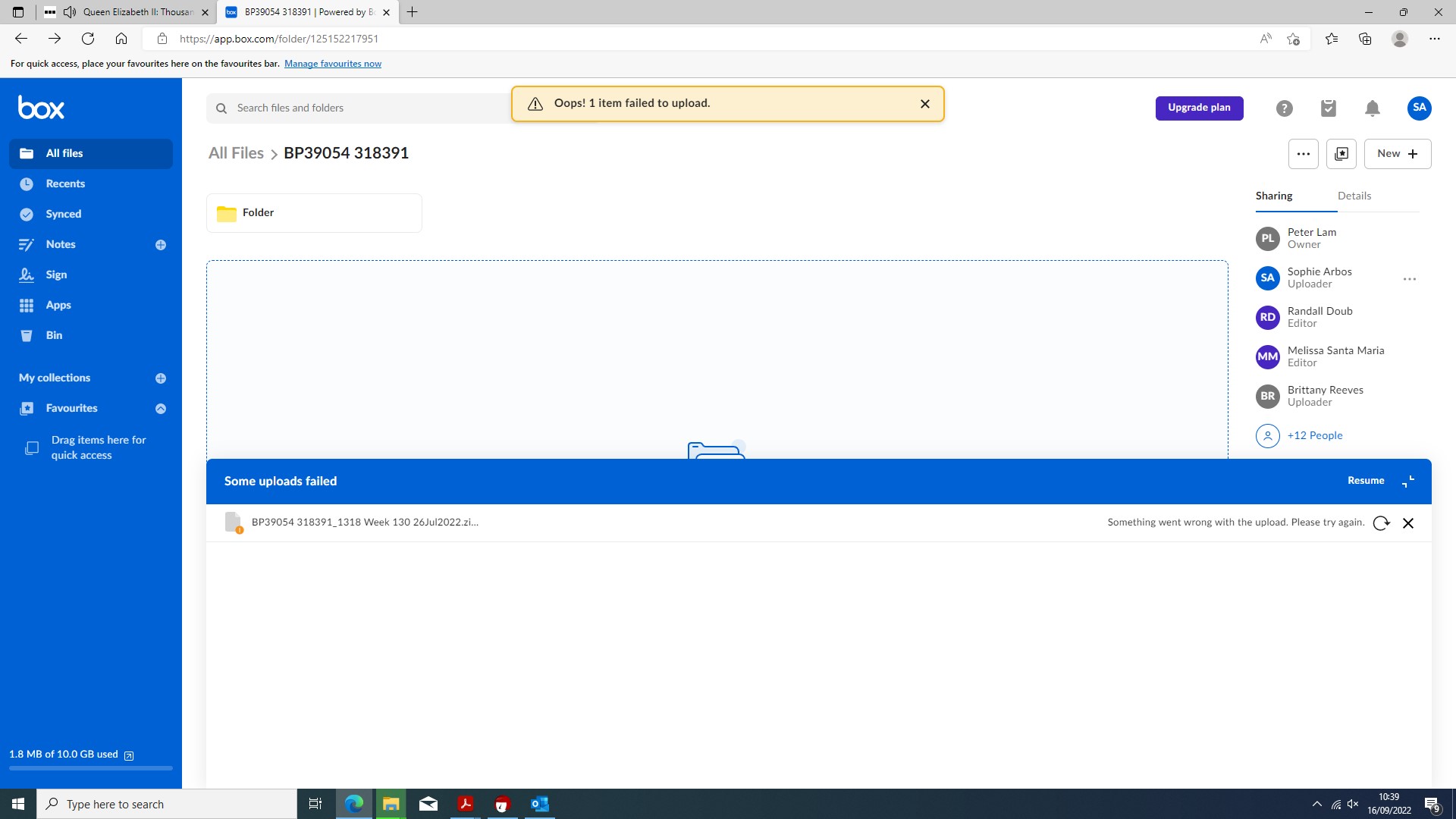Add folder to collection icon button
This screenshot has height=819, width=1456.
tap(1341, 154)
